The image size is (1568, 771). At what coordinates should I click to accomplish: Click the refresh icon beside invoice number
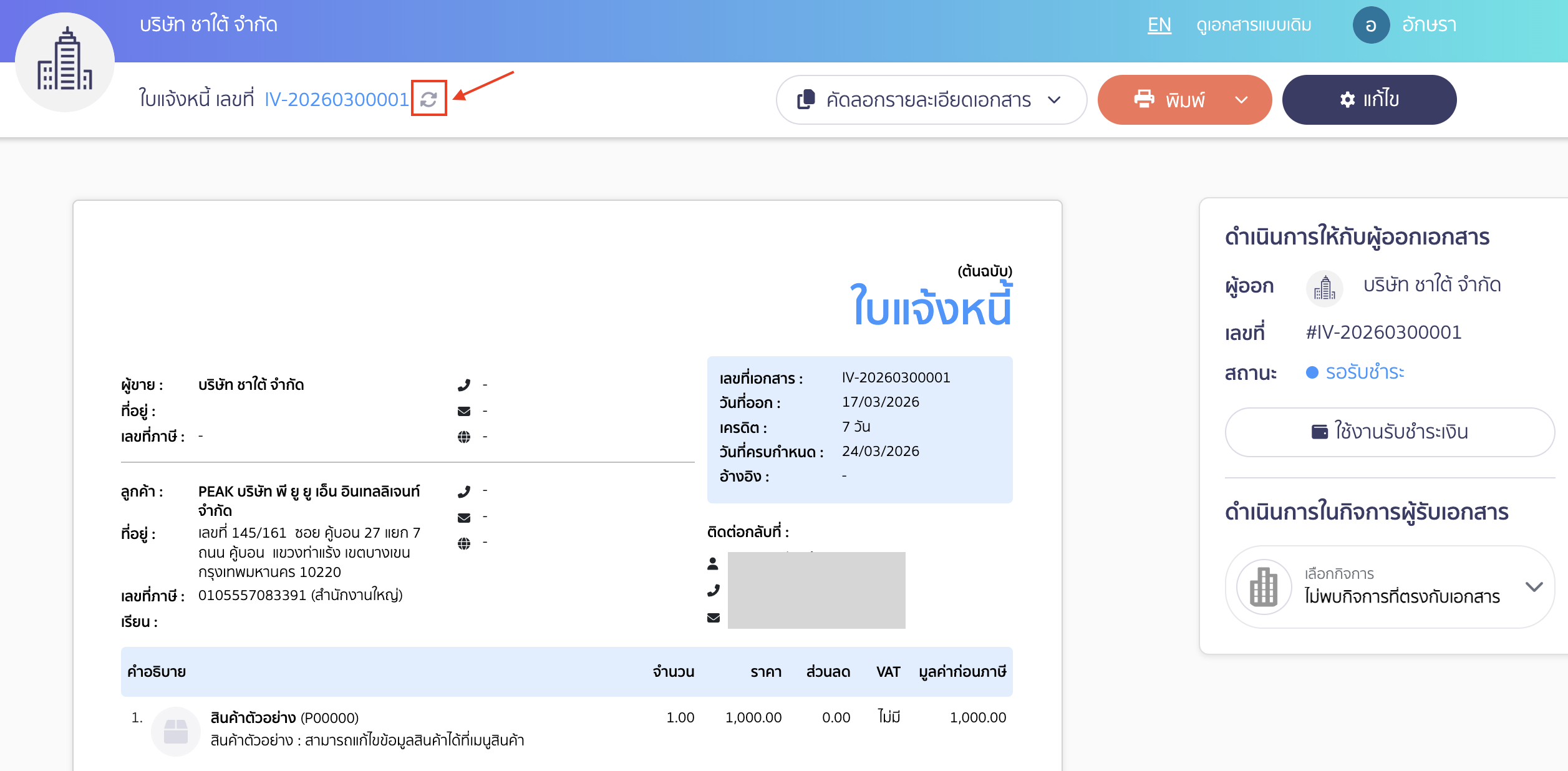(428, 99)
